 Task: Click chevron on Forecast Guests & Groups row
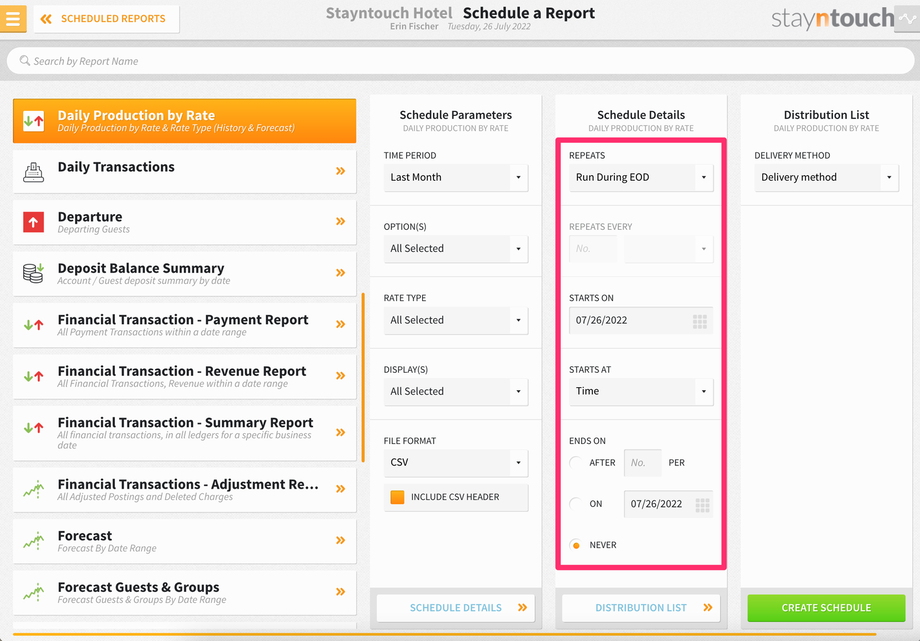(340, 592)
